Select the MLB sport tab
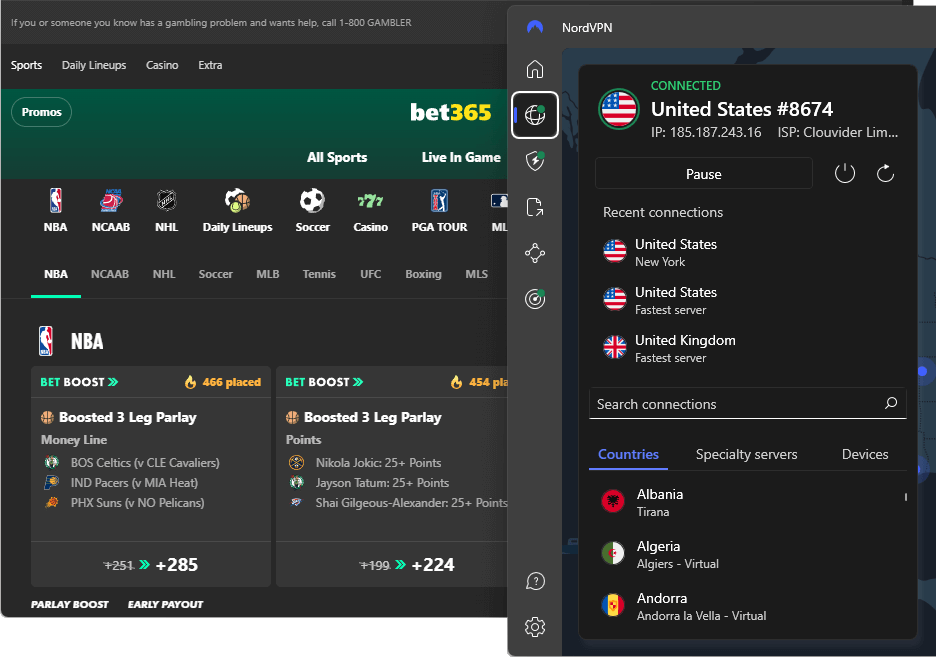The height and width of the screenshot is (658, 936). 267,274
